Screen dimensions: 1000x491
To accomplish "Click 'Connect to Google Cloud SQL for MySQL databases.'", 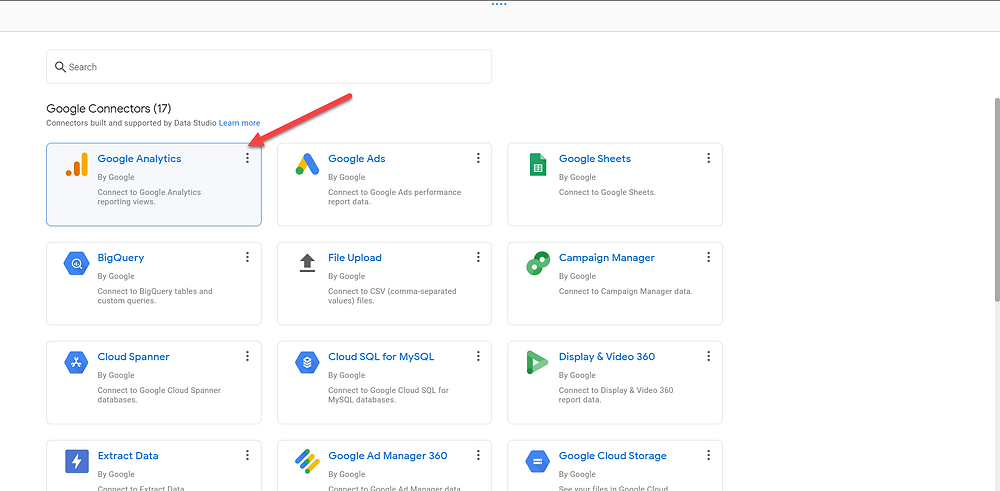I will [x=388, y=394].
